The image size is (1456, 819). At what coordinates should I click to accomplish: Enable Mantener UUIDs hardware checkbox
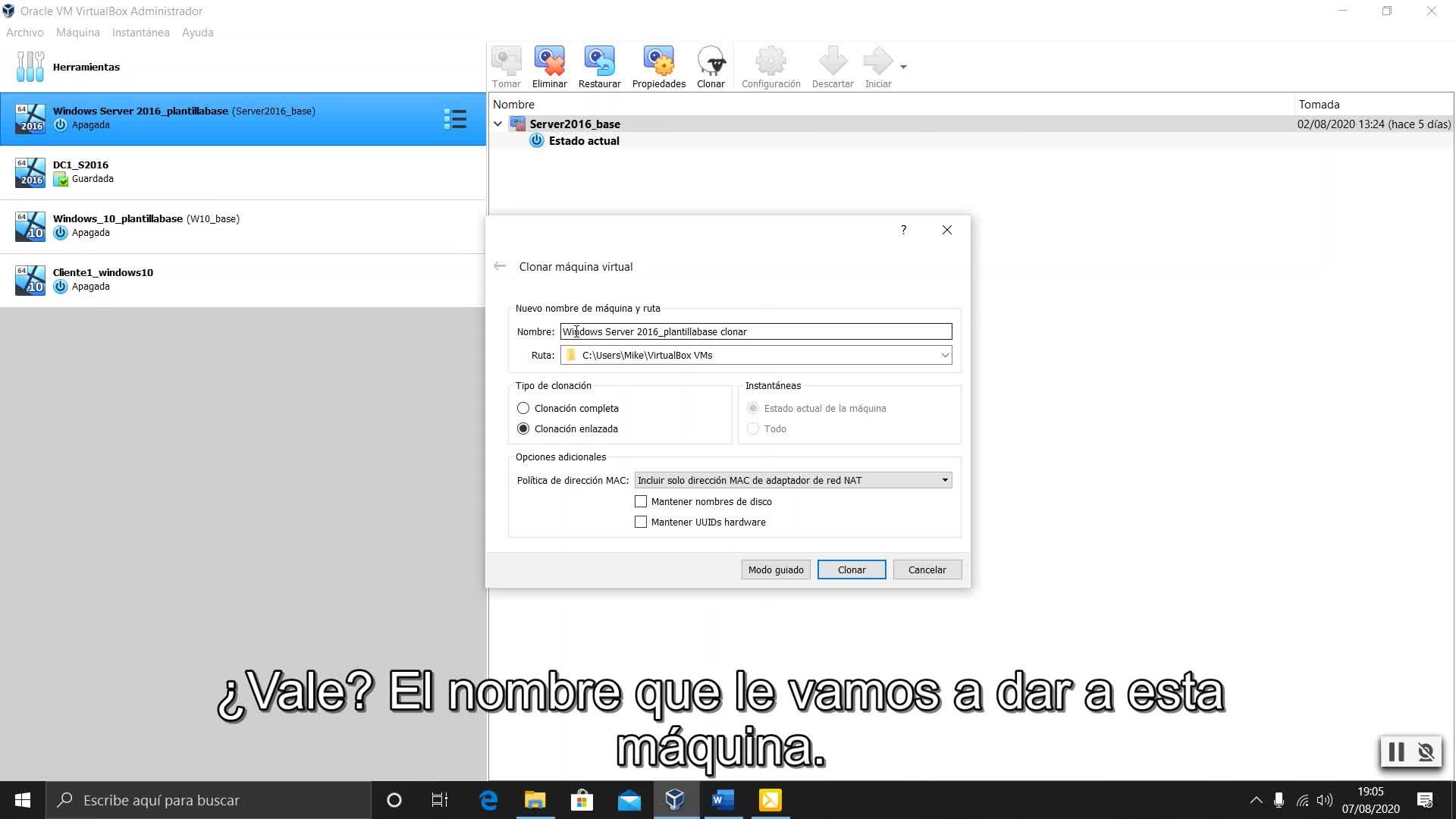pyautogui.click(x=641, y=522)
